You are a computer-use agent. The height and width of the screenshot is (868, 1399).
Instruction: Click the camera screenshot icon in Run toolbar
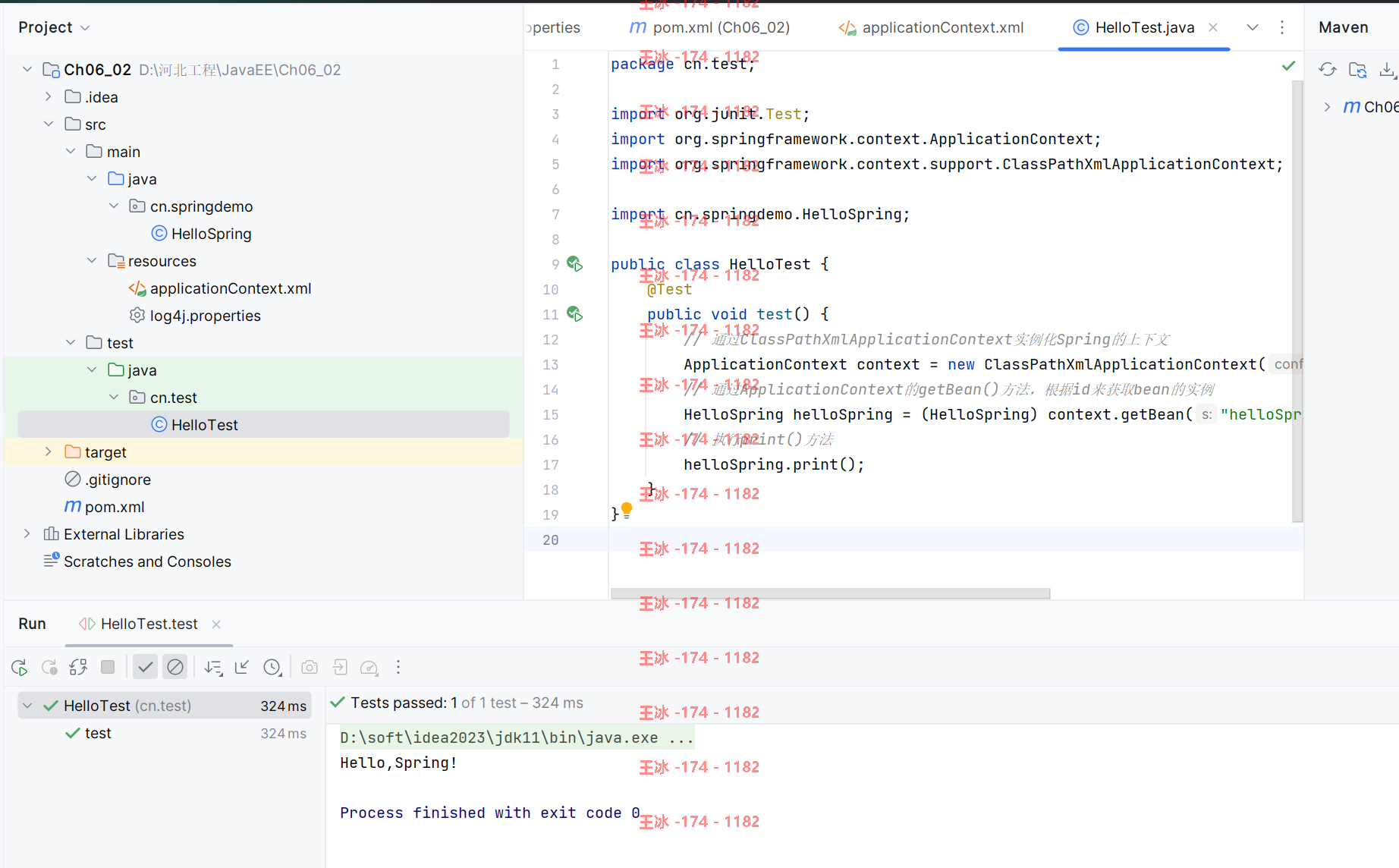[x=310, y=668]
